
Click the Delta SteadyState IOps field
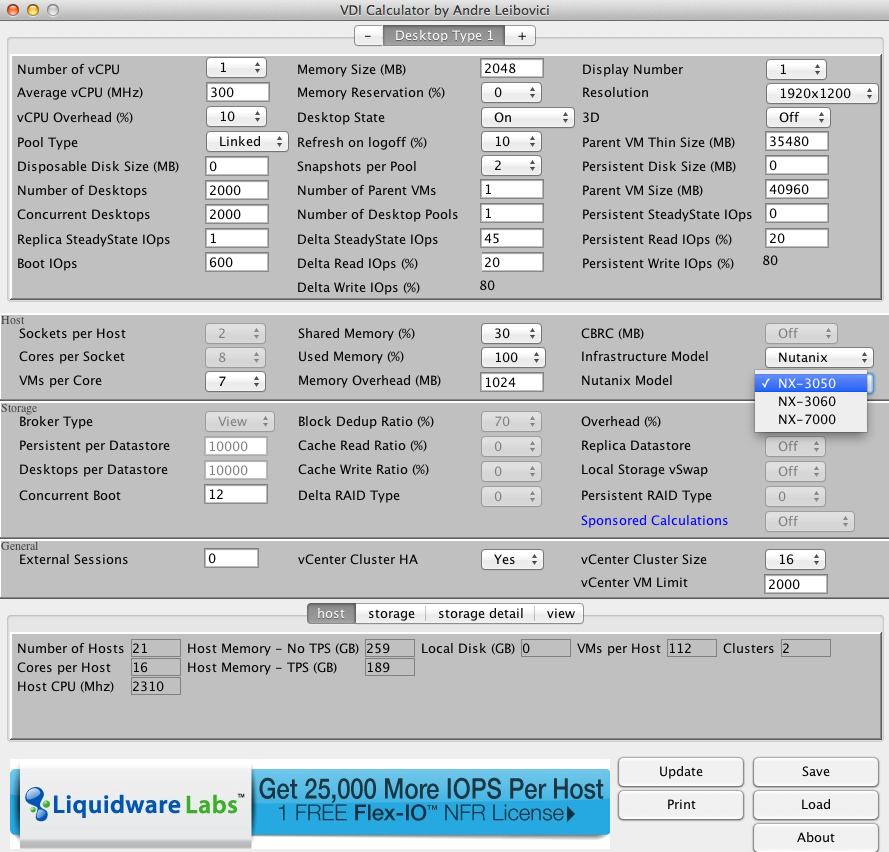tap(511, 238)
